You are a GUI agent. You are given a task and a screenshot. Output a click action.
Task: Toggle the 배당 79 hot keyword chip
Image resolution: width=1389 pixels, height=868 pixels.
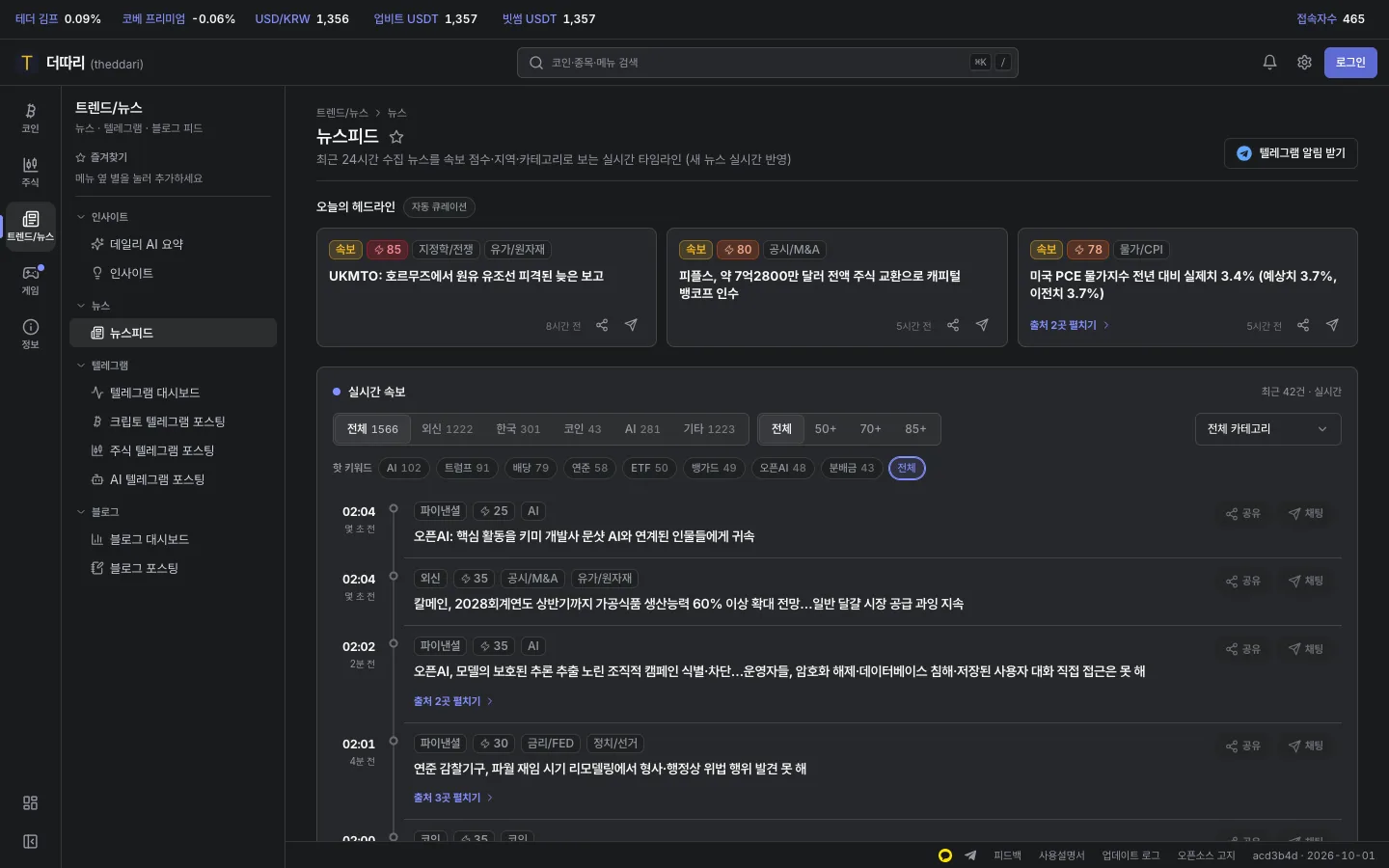coord(531,468)
